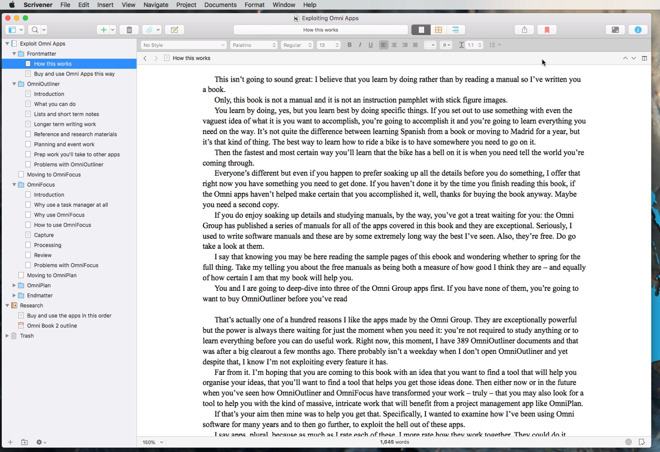This screenshot has width=660, height=452.
Task: Open the Regular typeface dropdown
Action: click(x=297, y=45)
